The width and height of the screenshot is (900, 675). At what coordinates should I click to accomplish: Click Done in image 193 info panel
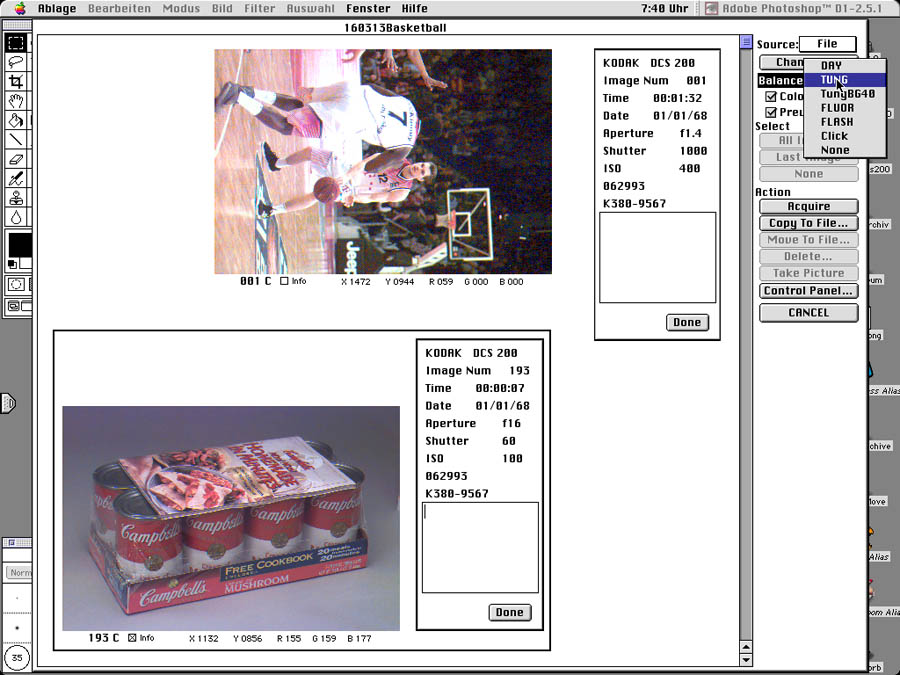click(x=510, y=612)
